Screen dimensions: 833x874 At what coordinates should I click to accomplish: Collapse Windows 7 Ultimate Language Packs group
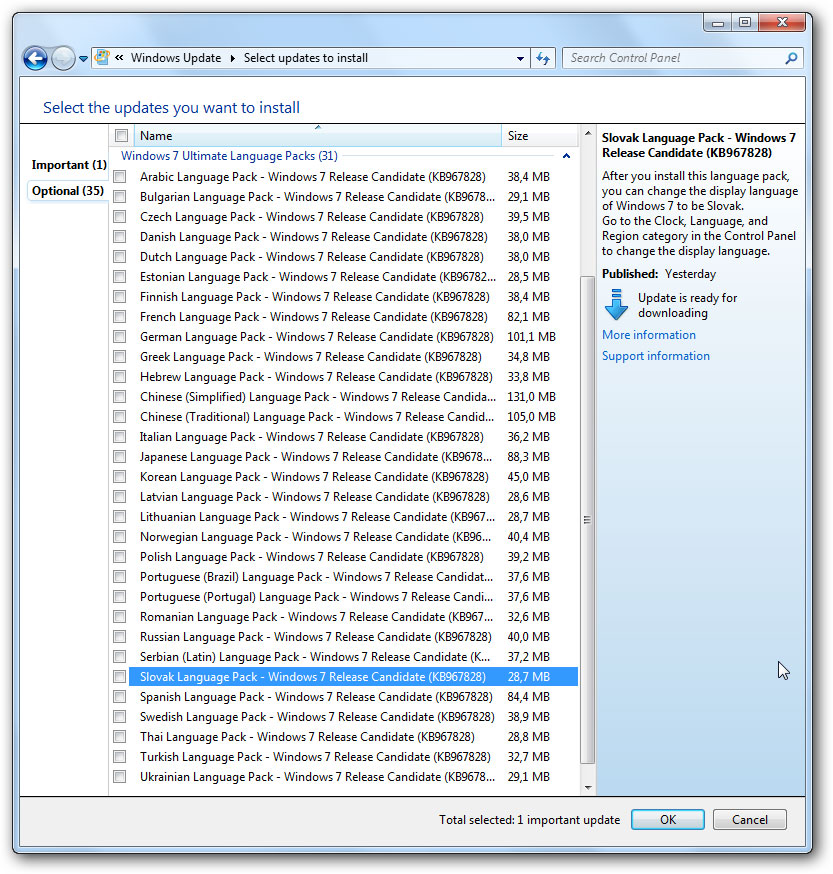coord(566,156)
